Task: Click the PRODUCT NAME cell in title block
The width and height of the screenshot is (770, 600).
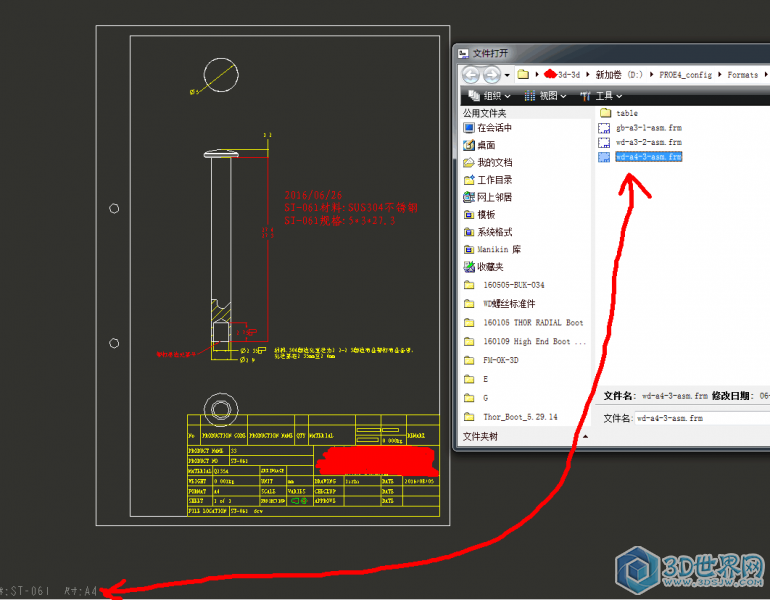Action: coord(209,450)
